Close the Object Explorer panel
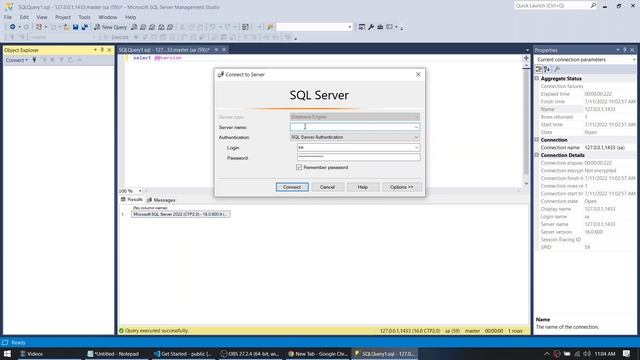Viewport: 640px width, 360px height. click(109, 50)
